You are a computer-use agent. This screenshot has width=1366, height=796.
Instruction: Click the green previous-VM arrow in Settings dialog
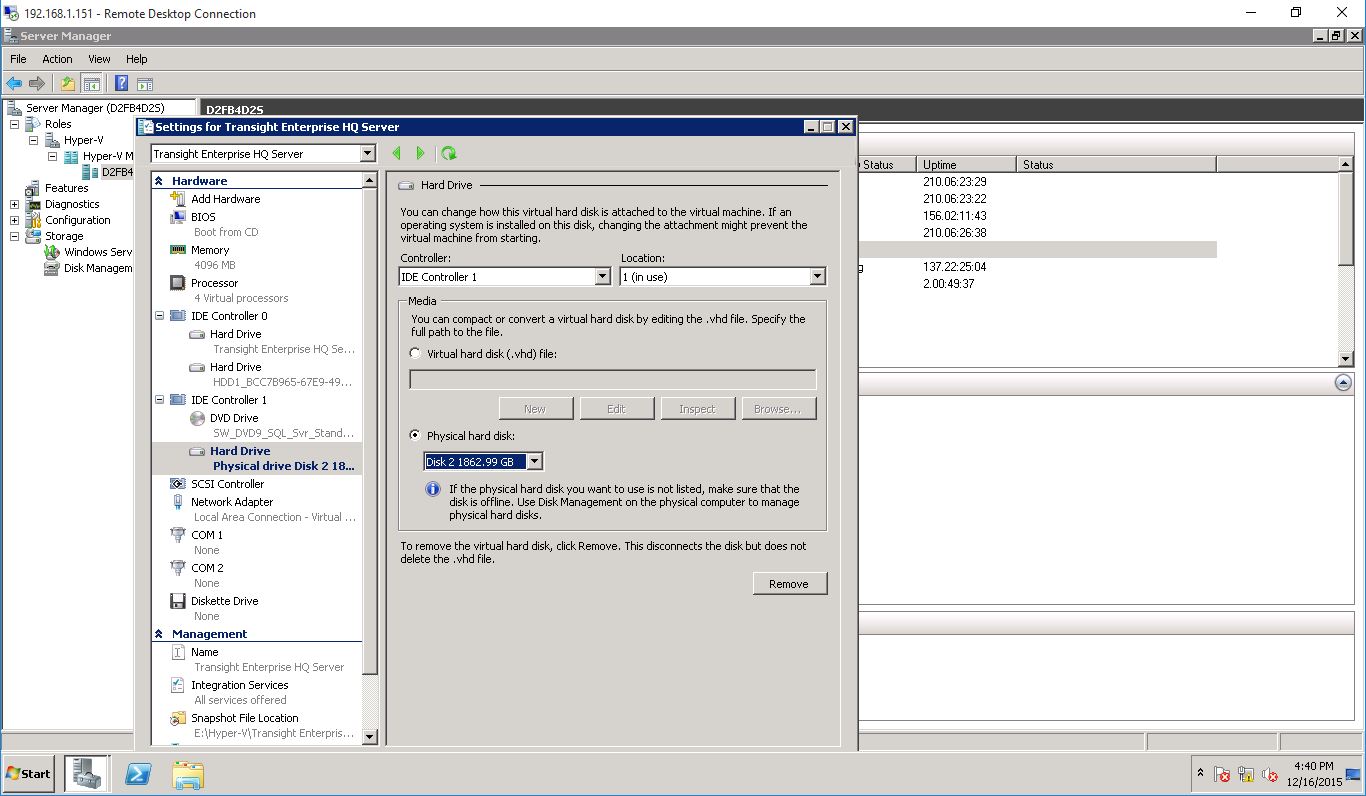(x=397, y=153)
